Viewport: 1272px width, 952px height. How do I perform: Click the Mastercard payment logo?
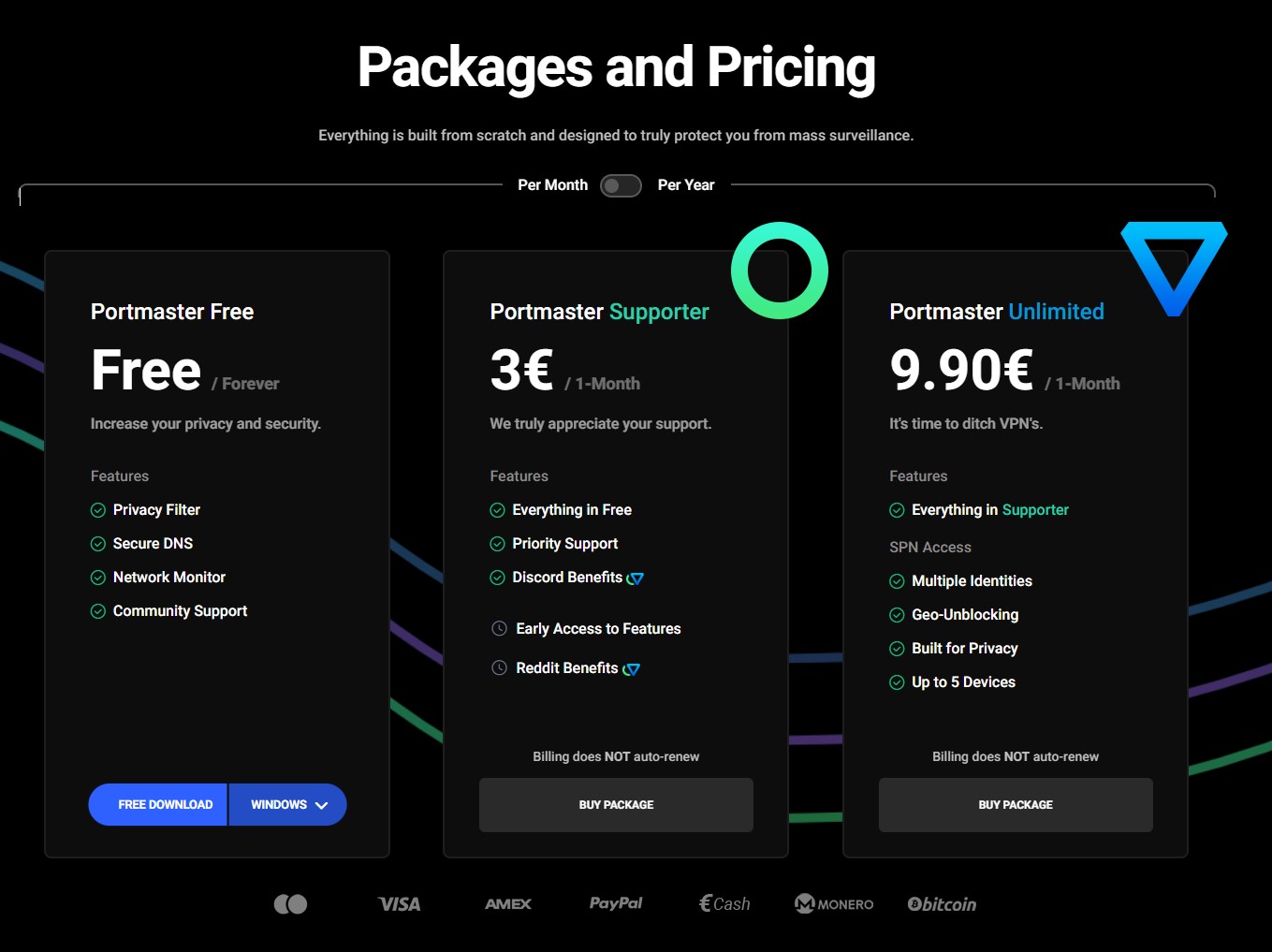290,904
